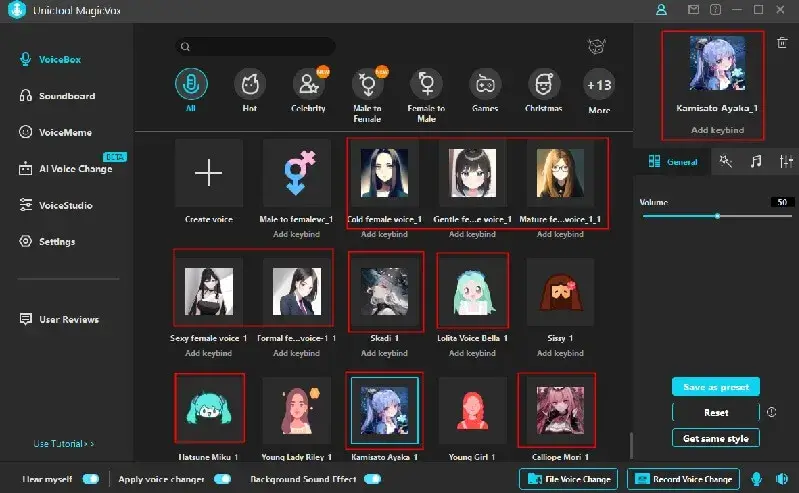Click the random voice dice icon
Viewport: 799px width, 493px height.
tap(596, 46)
